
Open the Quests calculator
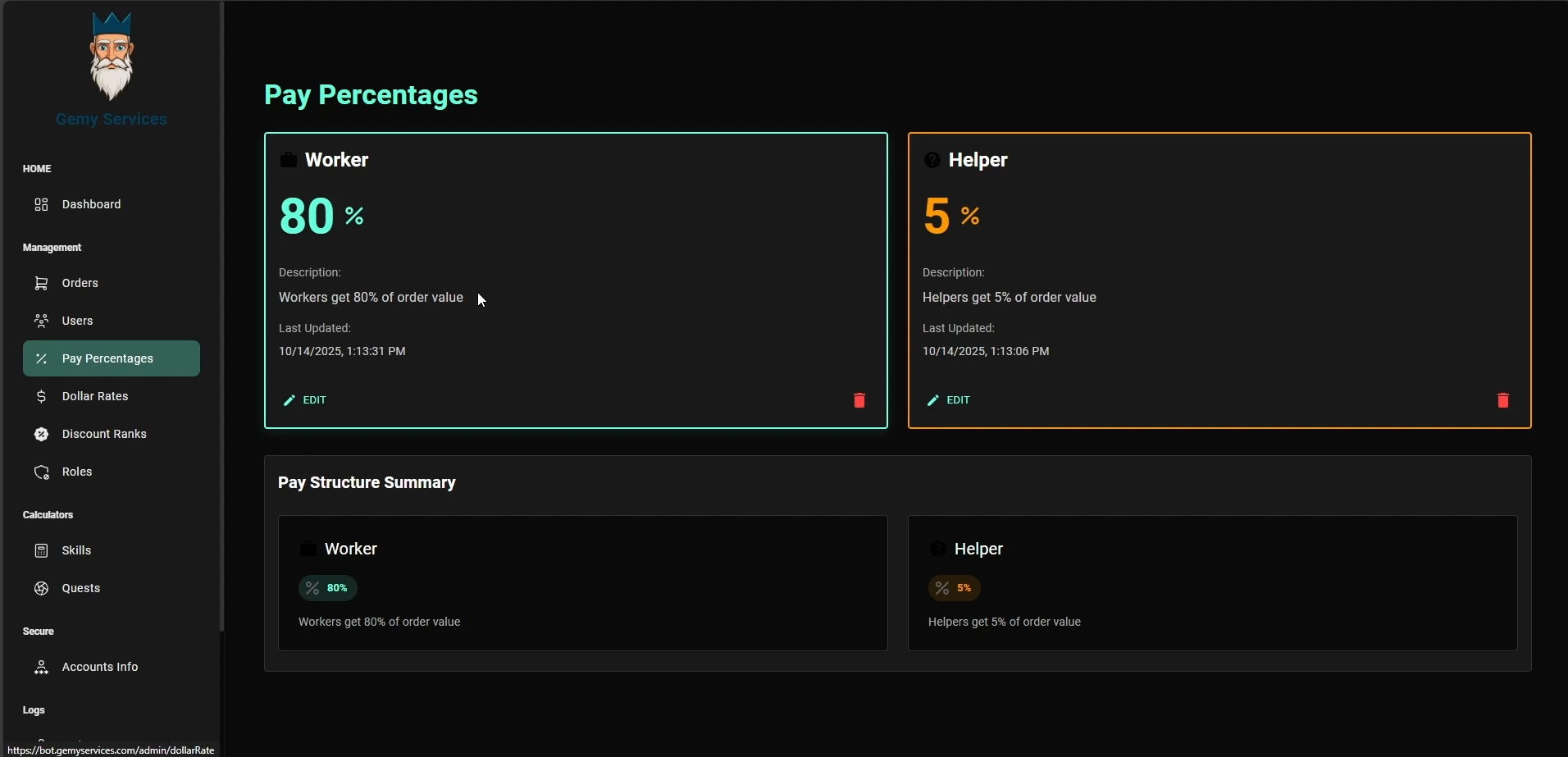coord(112,588)
